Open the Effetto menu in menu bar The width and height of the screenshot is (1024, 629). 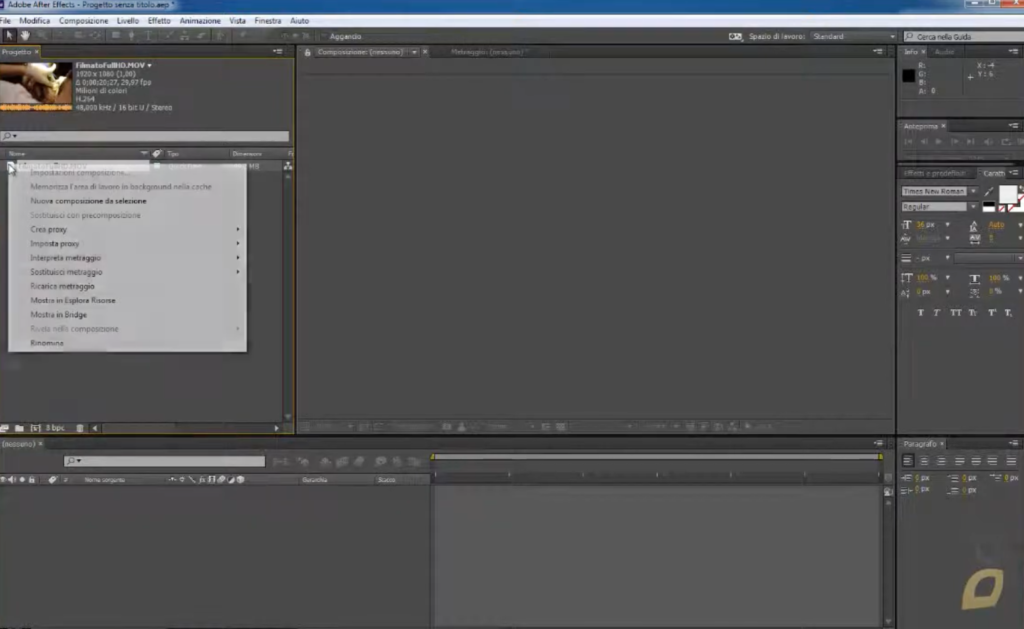(159, 21)
